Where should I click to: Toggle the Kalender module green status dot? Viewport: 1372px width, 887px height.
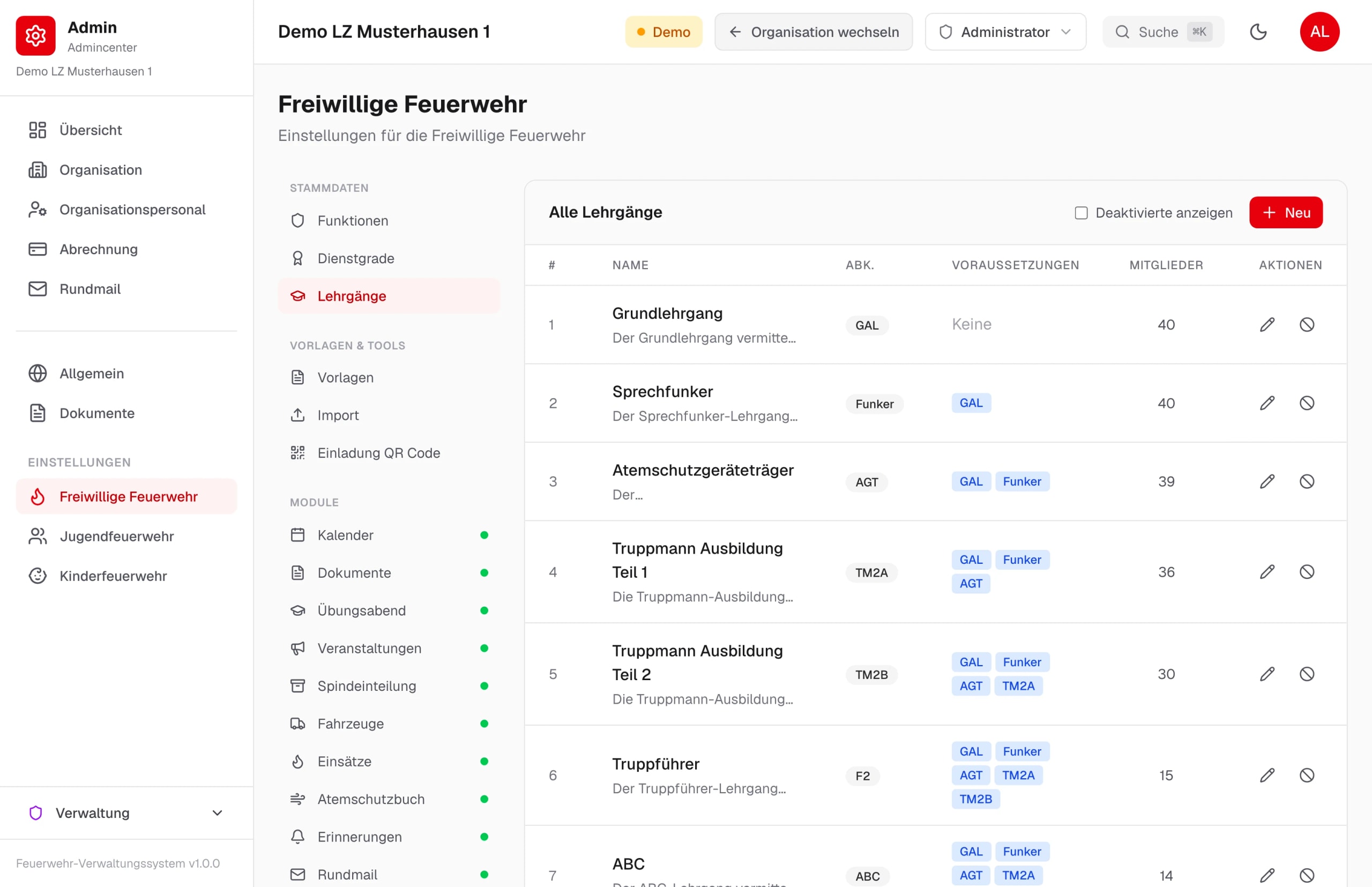pos(484,535)
